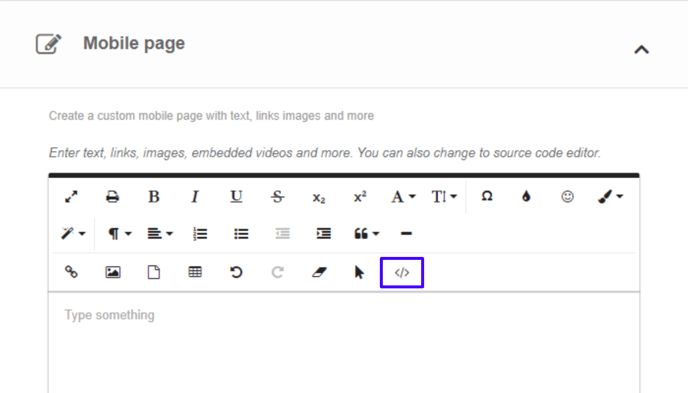Screen dimensions: 688x393
Task: Apply strikethrough formatting
Action: 277,196
